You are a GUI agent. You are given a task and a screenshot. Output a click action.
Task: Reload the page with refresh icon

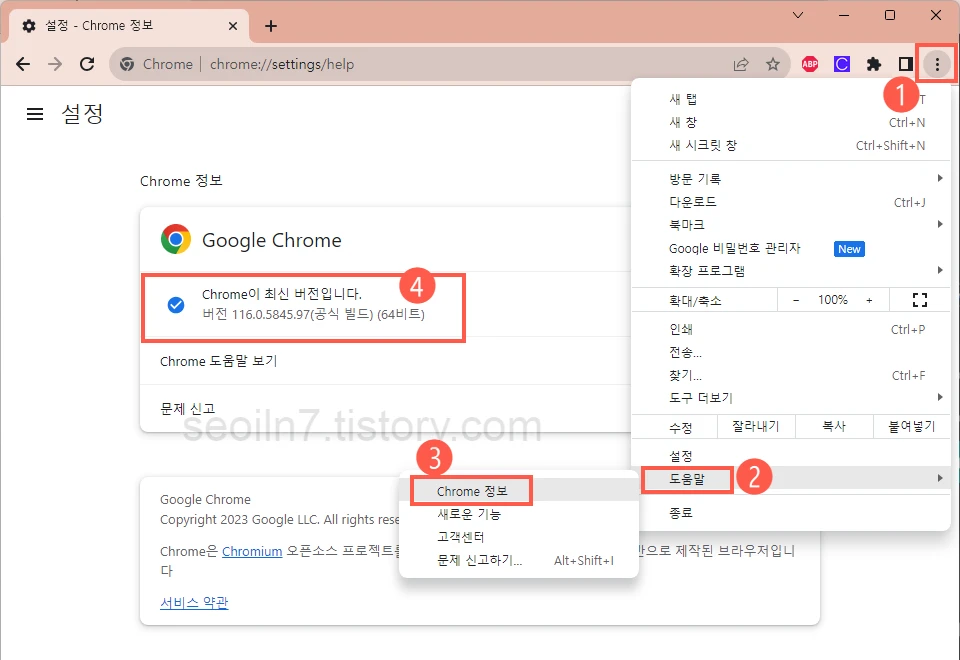coord(87,64)
